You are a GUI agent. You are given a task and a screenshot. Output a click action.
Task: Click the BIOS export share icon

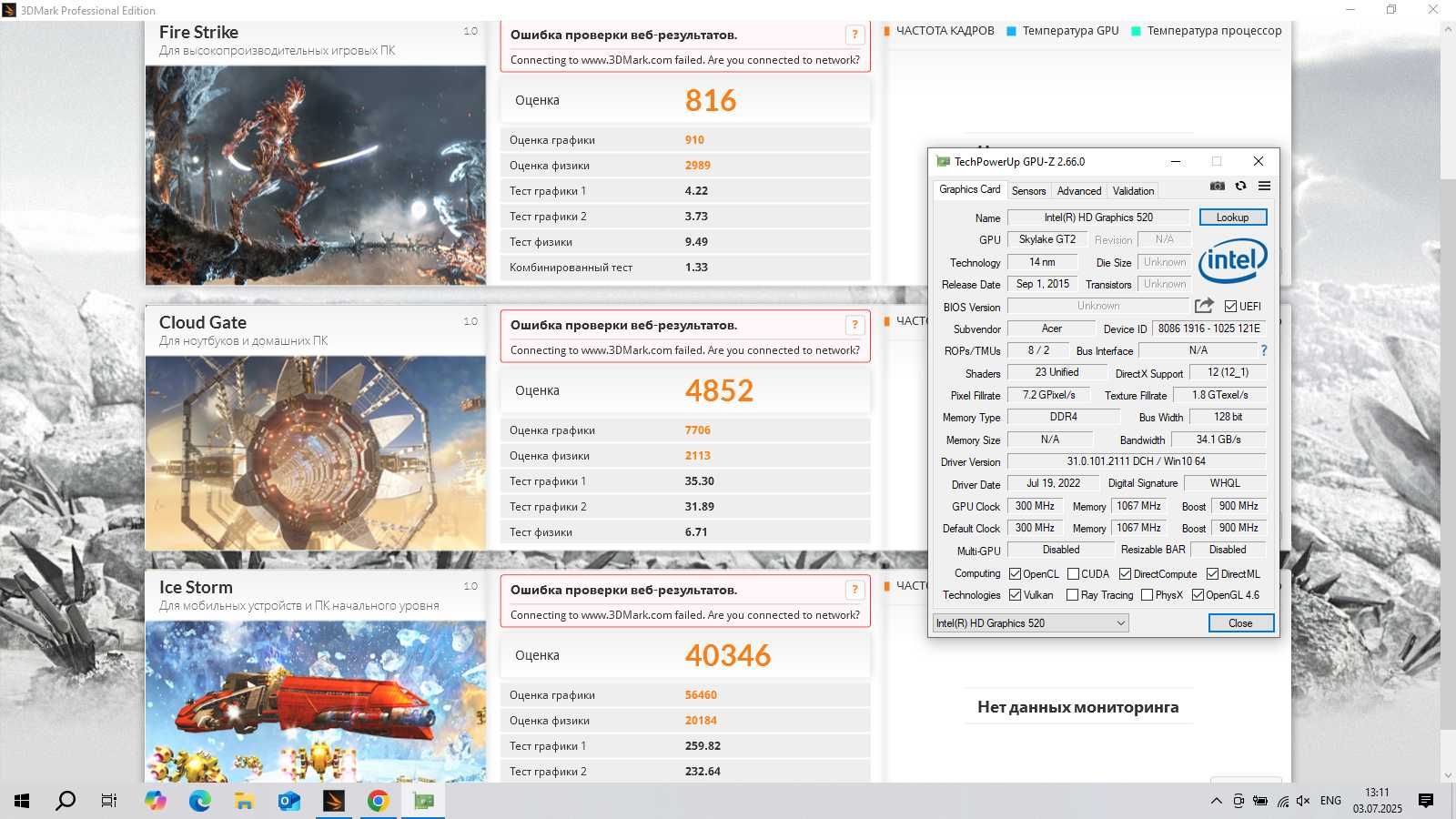point(1204,306)
